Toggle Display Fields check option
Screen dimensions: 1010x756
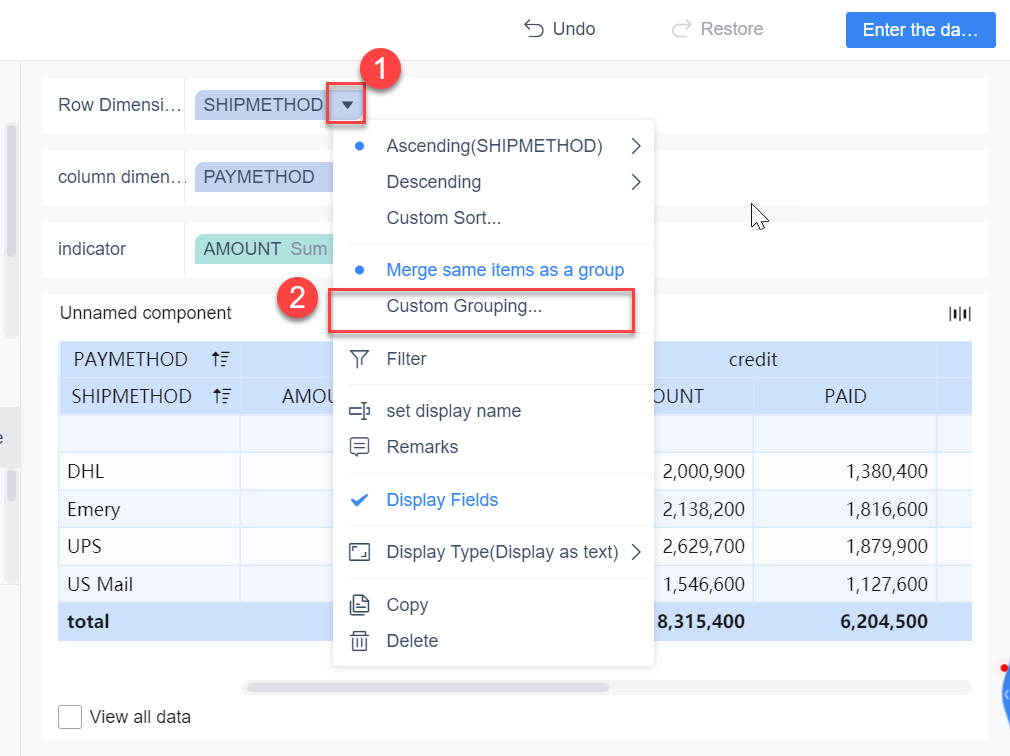click(x=442, y=500)
